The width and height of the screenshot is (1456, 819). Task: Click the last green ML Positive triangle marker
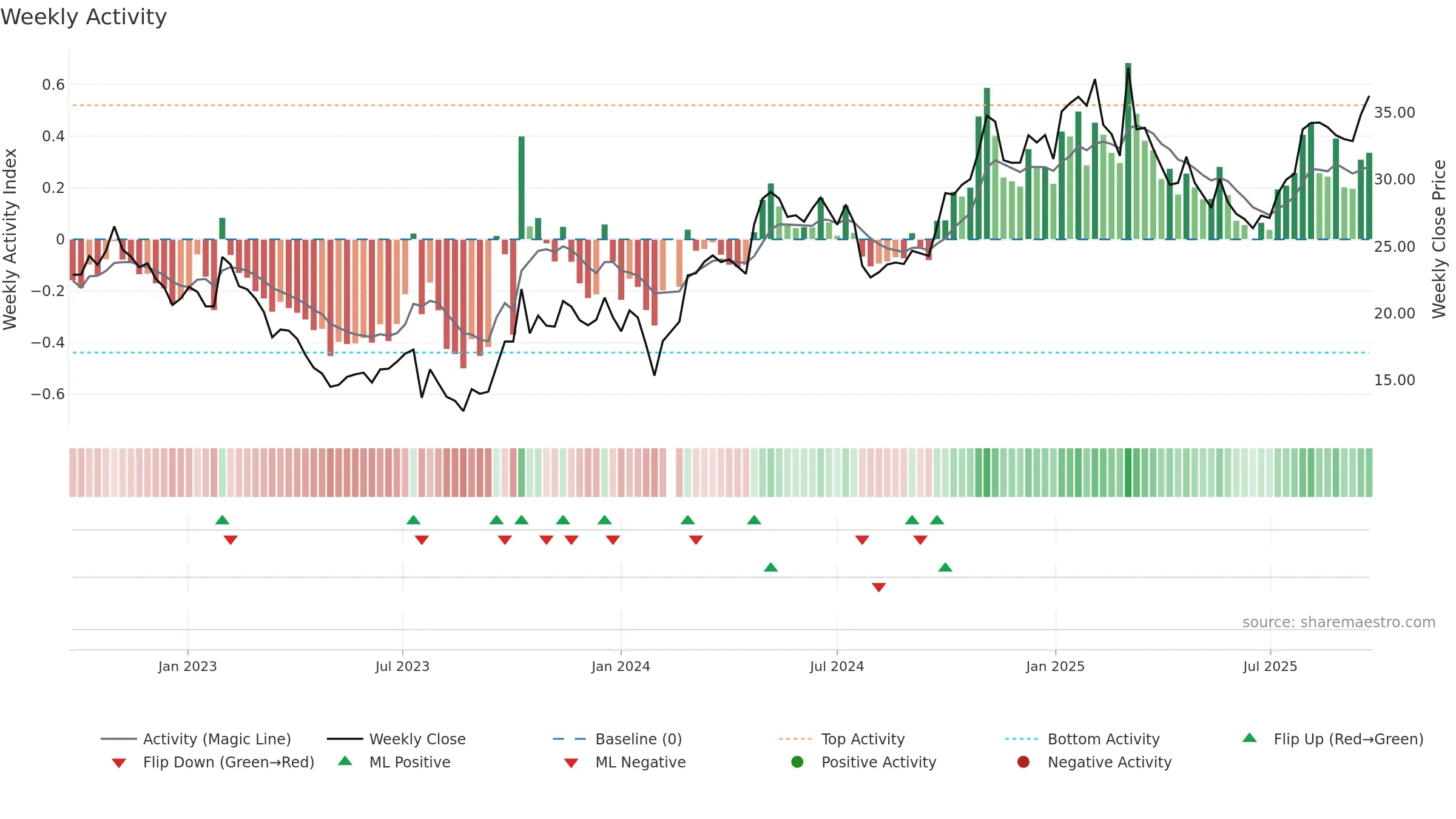(945, 567)
